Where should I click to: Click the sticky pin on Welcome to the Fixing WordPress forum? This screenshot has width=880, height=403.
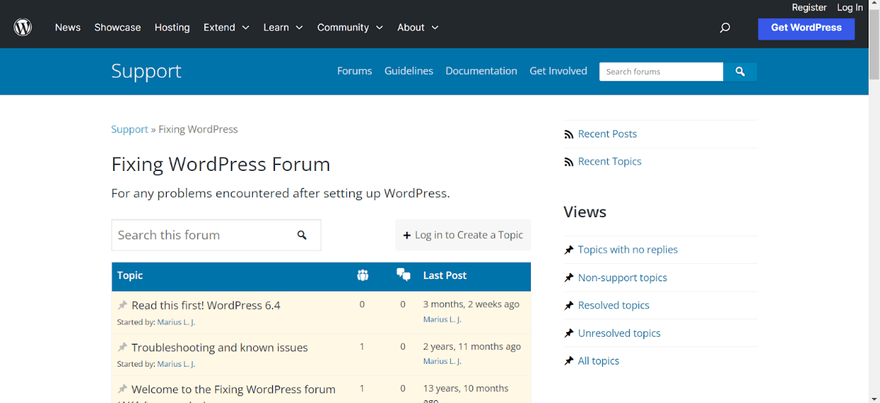click(x=122, y=389)
